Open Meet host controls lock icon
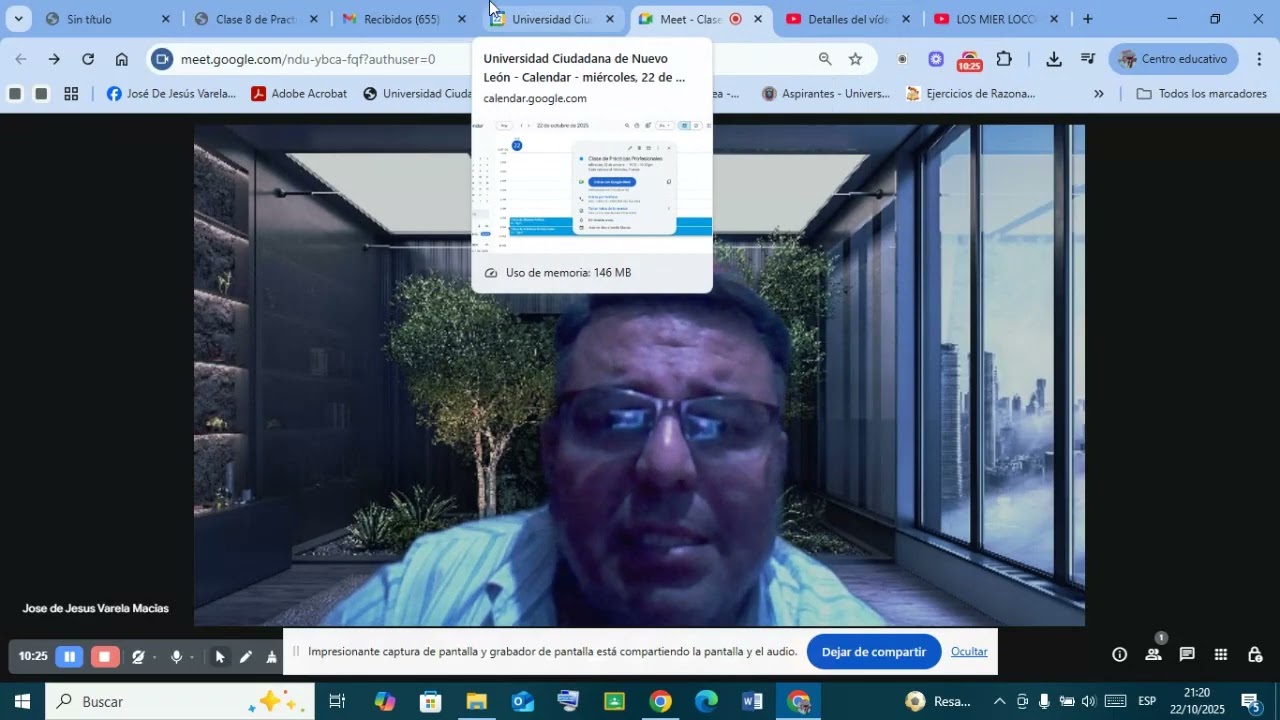Viewport: 1280px width, 720px height. (x=1255, y=654)
